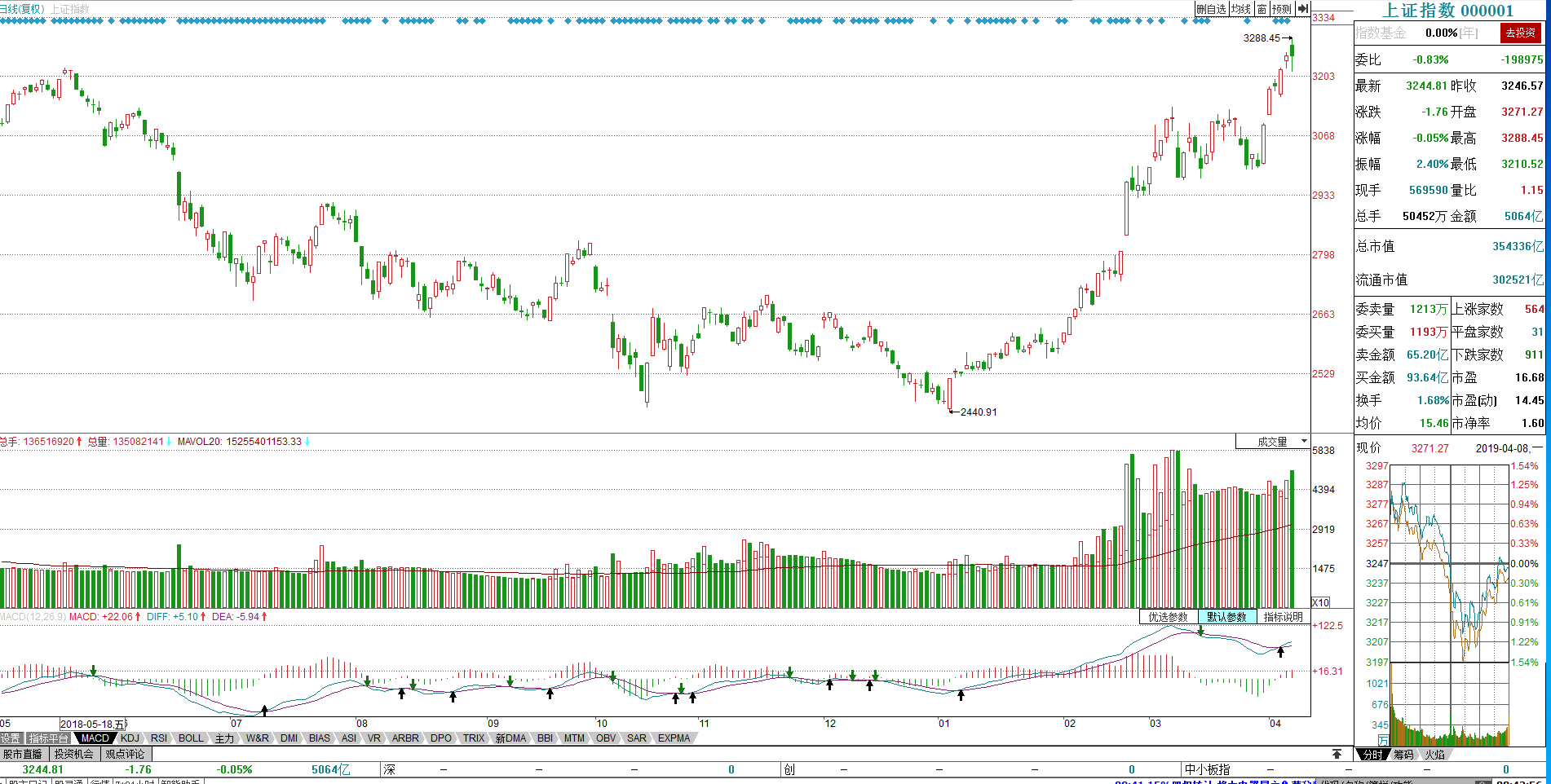Switch to the BIAS indicator tab
This screenshot has width=1551, height=784.
(320, 738)
